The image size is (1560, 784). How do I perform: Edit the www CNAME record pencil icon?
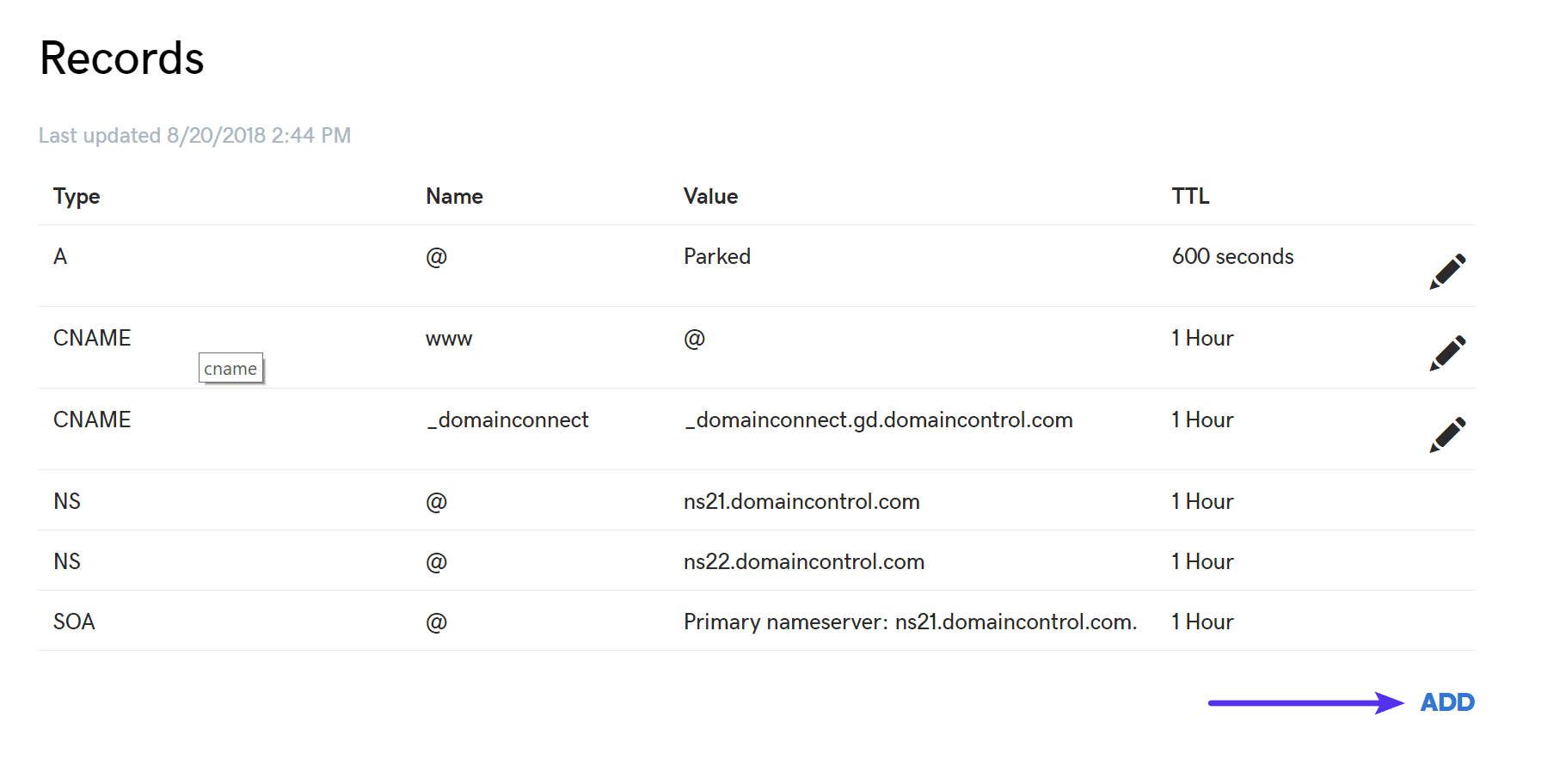tap(1447, 353)
